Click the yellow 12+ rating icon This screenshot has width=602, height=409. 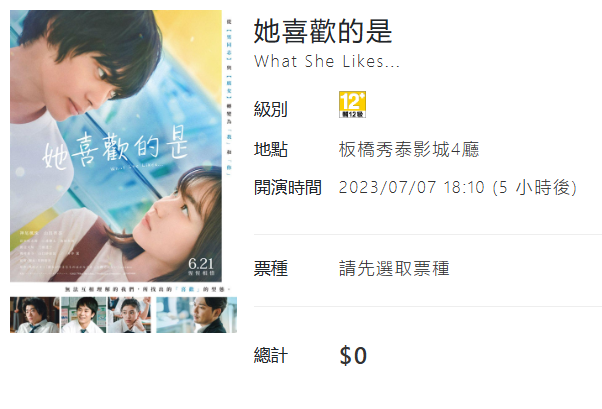(x=352, y=104)
